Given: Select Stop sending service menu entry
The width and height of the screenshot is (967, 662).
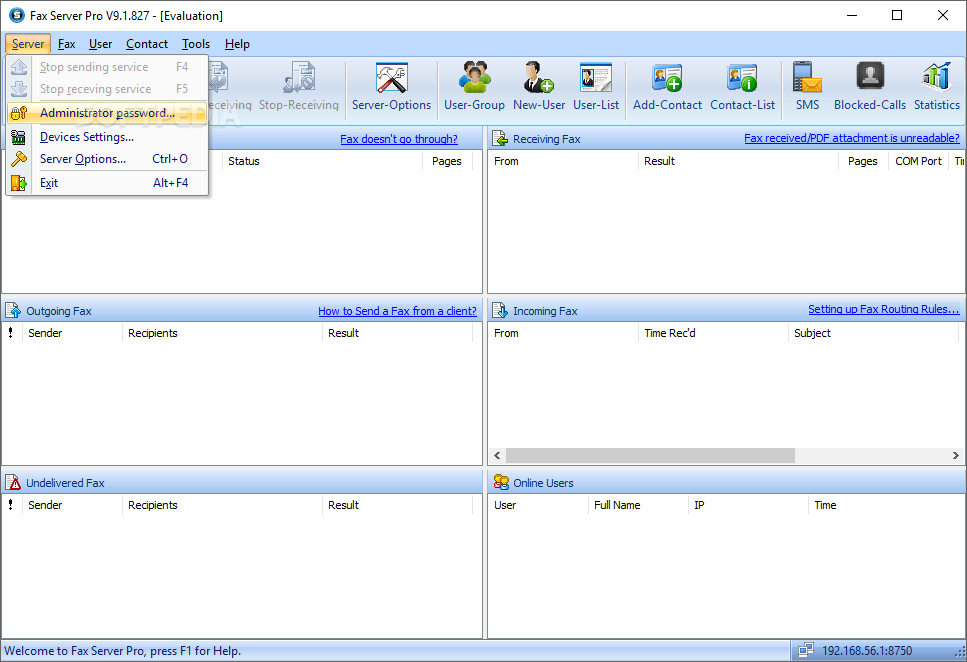Looking at the screenshot, I should (107, 67).
